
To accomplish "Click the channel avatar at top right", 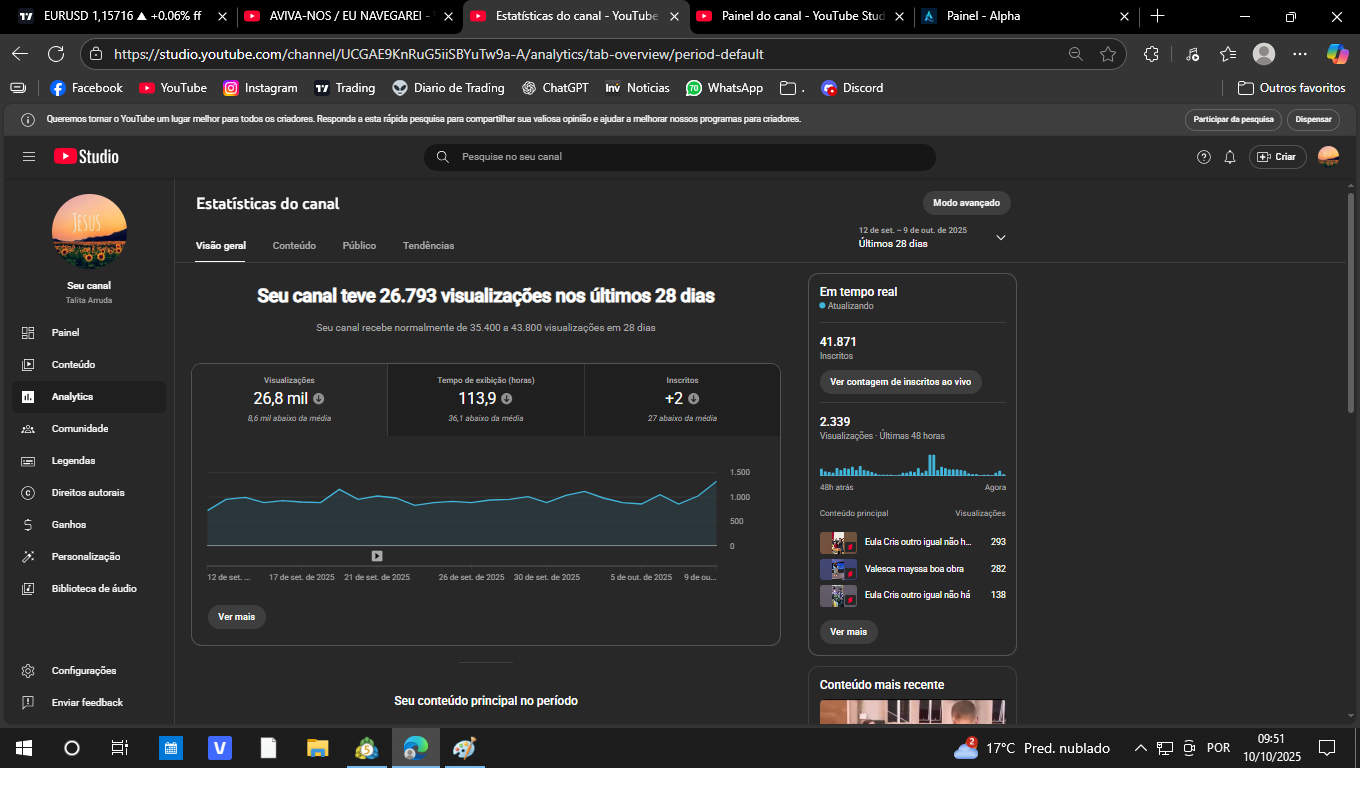I will [x=1328, y=157].
